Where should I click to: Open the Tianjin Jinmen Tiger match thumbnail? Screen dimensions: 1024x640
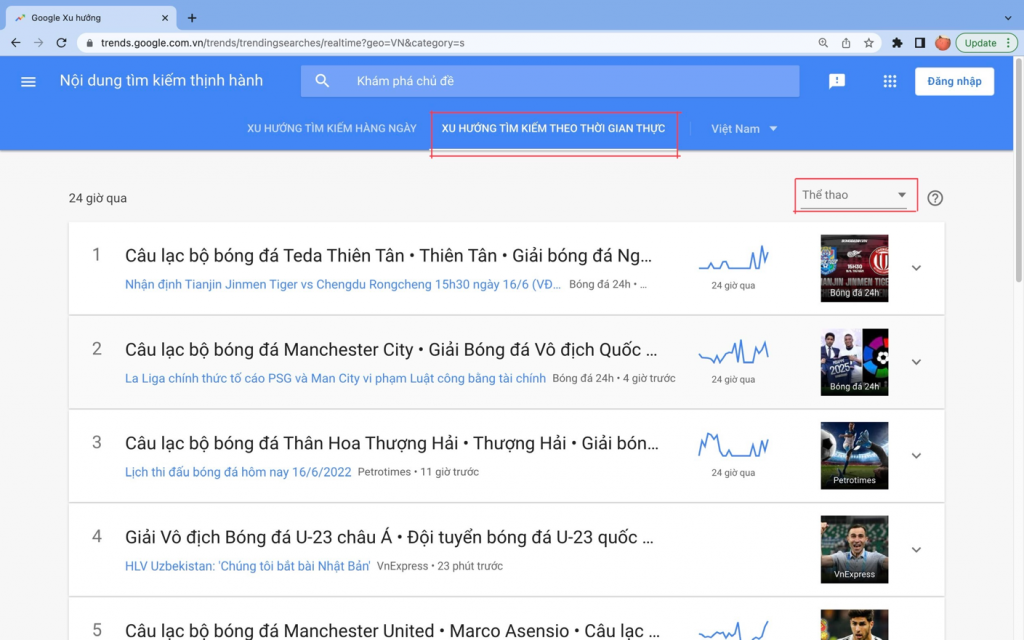pyautogui.click(x=854, y=268)
